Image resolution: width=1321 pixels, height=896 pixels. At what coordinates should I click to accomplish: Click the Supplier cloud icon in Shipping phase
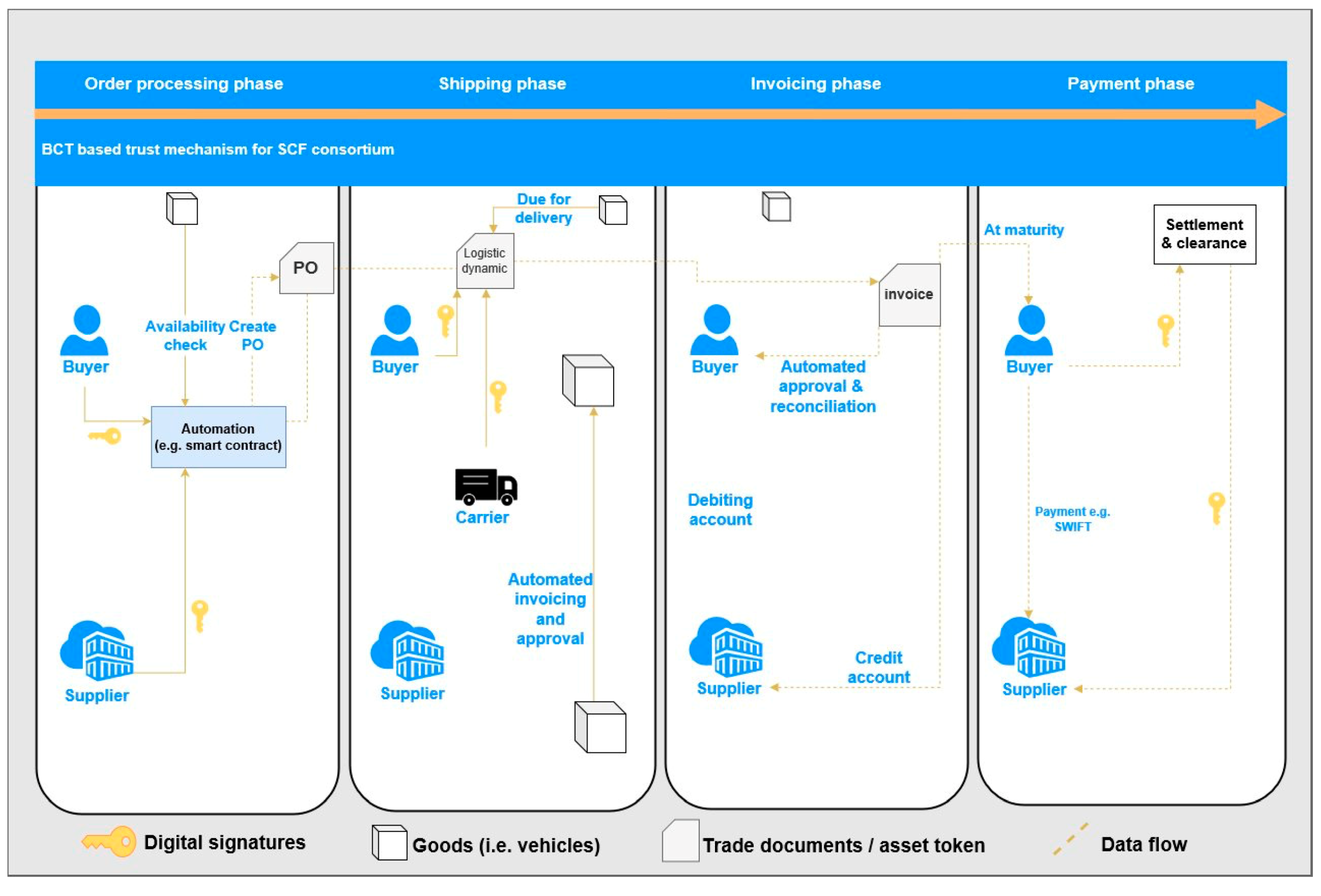407,651
